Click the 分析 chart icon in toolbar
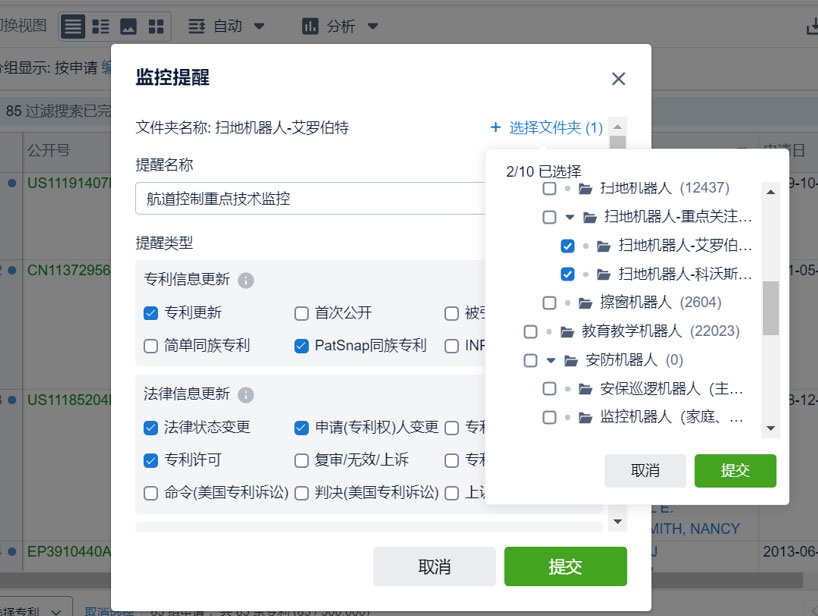This screenshot has height=616, width=818. tap(310, 27)
